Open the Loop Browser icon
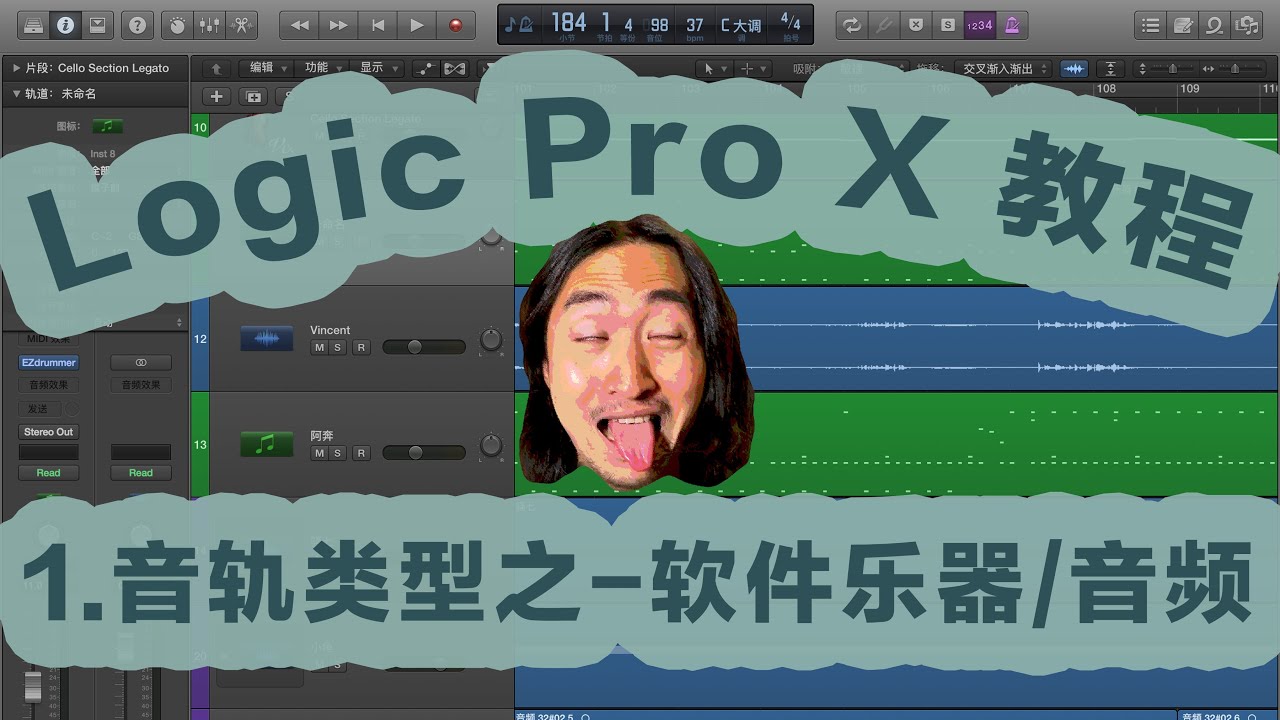 (1215, 25)
